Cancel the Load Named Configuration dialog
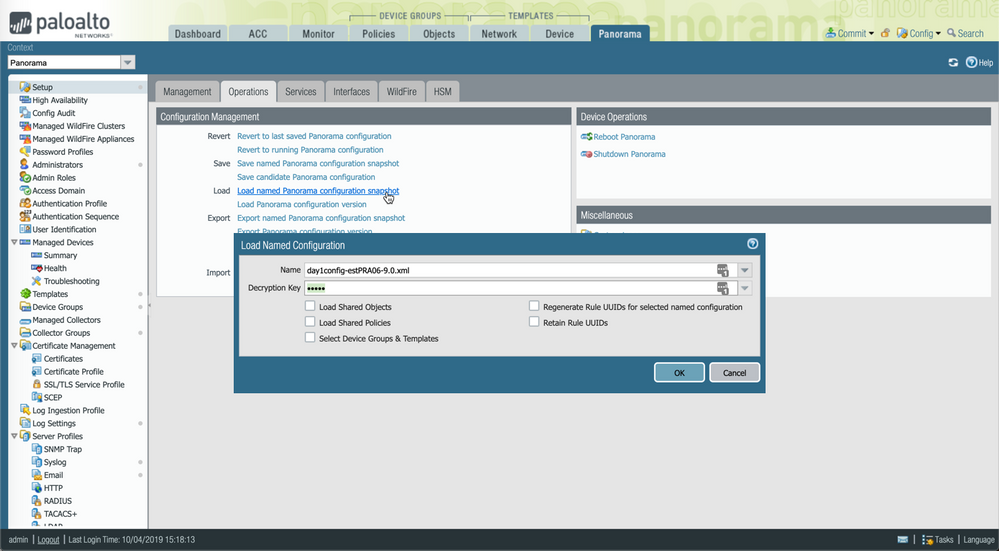The height and width of the screenshot is (551, 999). tap(734, 373)
